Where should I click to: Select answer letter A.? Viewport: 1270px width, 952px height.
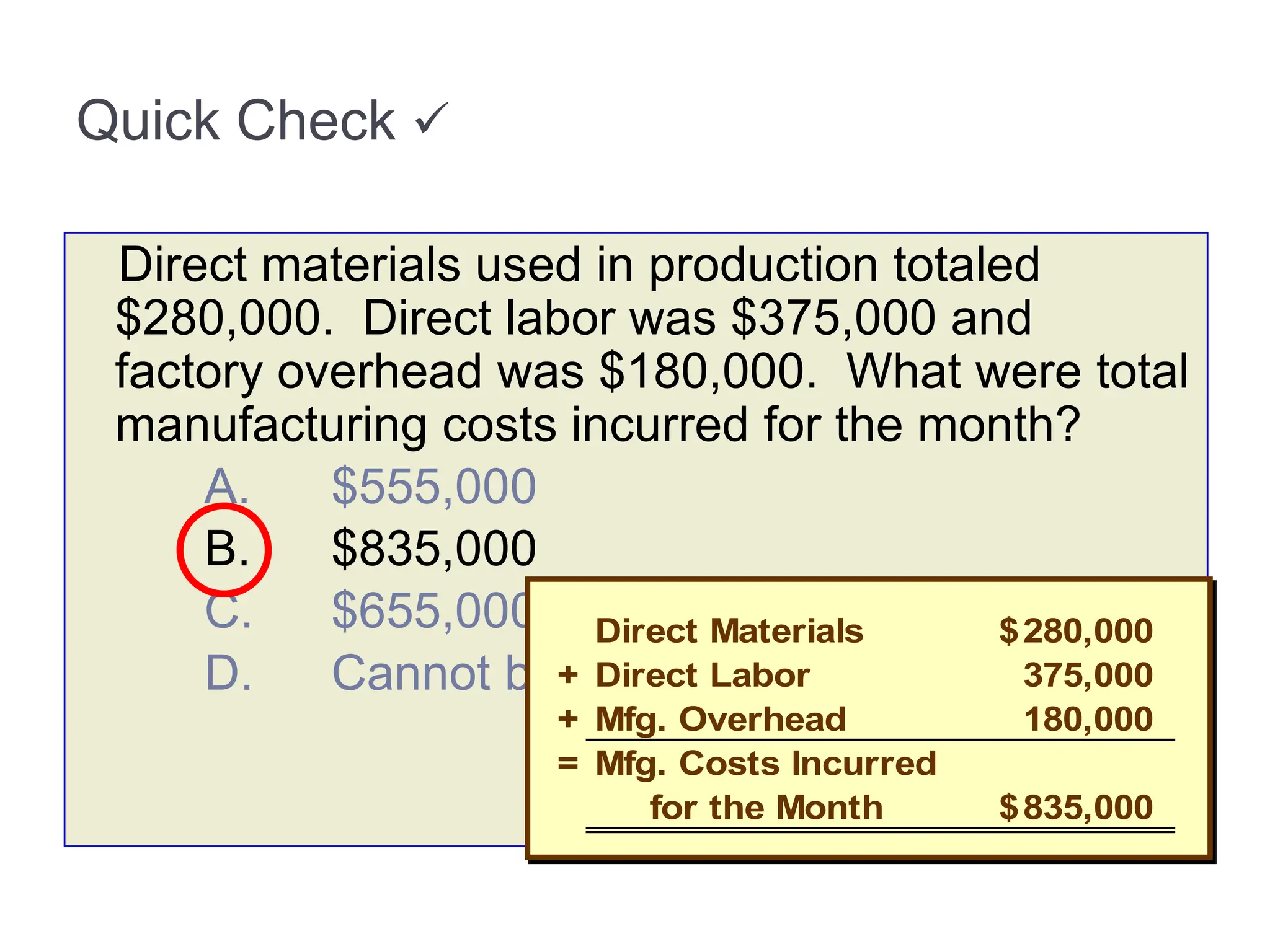coord(227,486)
